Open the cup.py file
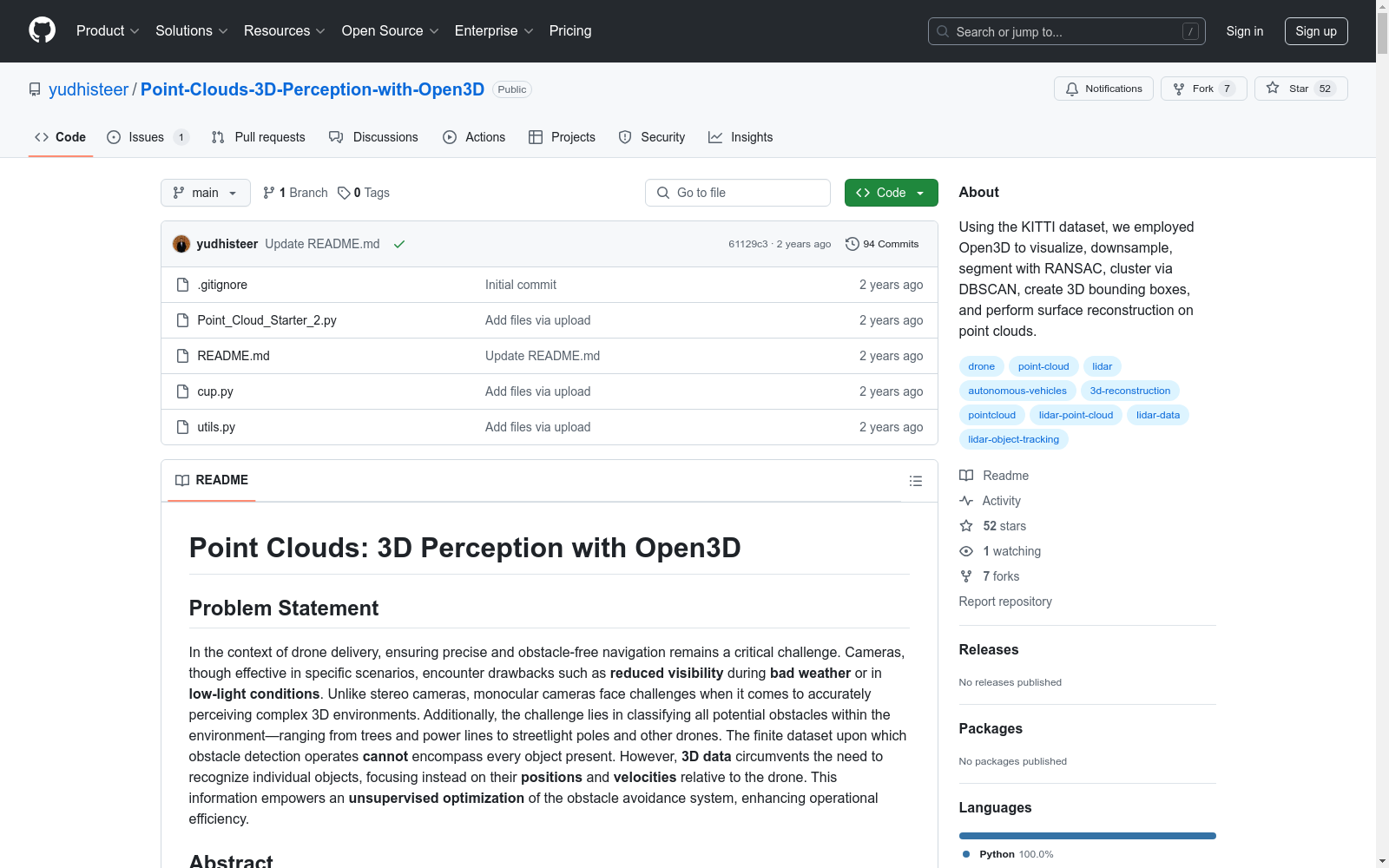 tap(215, 391)
